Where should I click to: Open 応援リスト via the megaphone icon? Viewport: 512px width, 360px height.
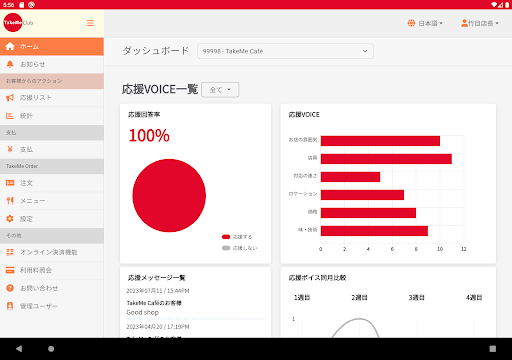point(10,98)
